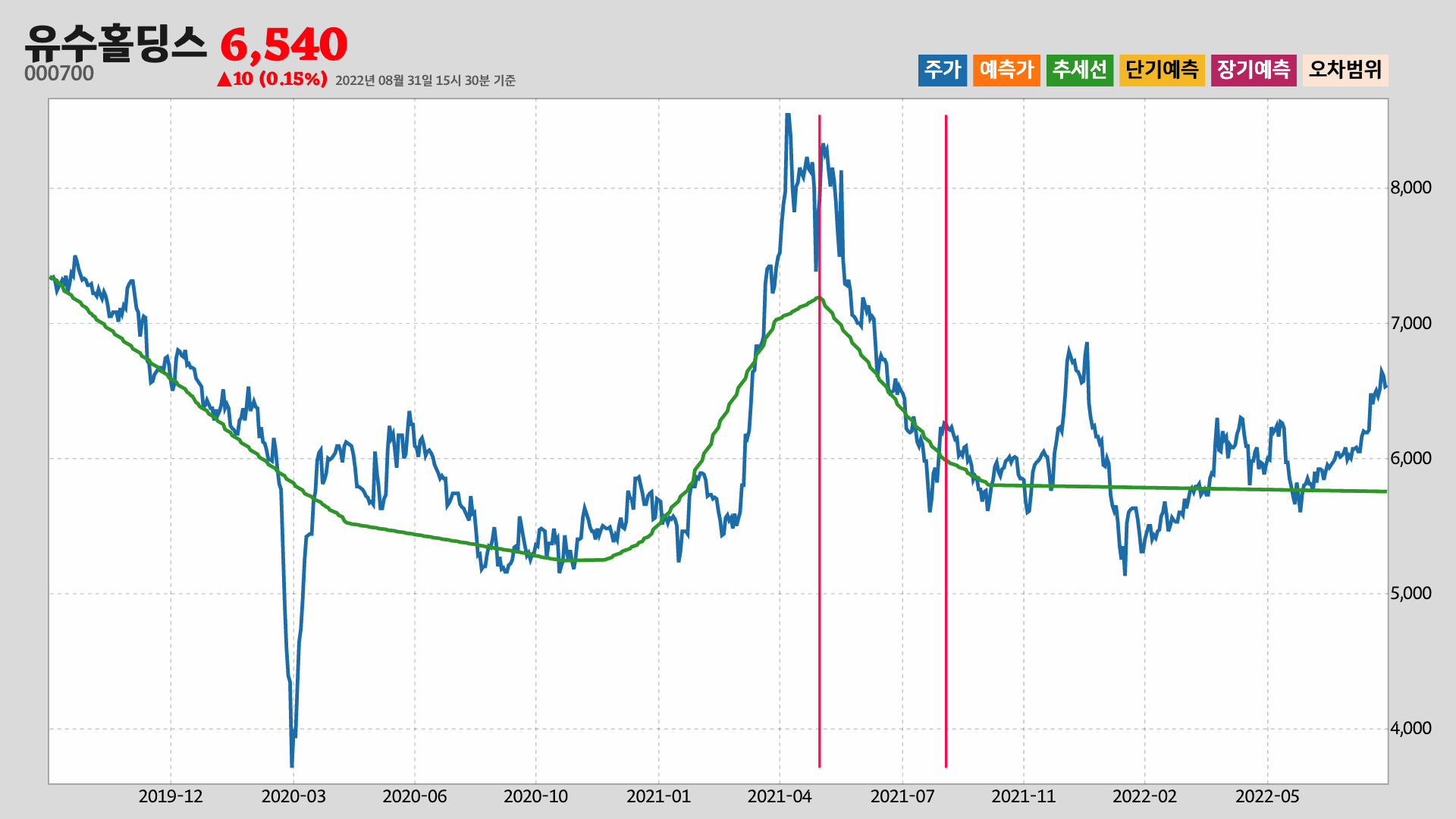Click the 7,000 y-axis label
The height and width of the screenshot is (819, 1456).
(1410, 323)
